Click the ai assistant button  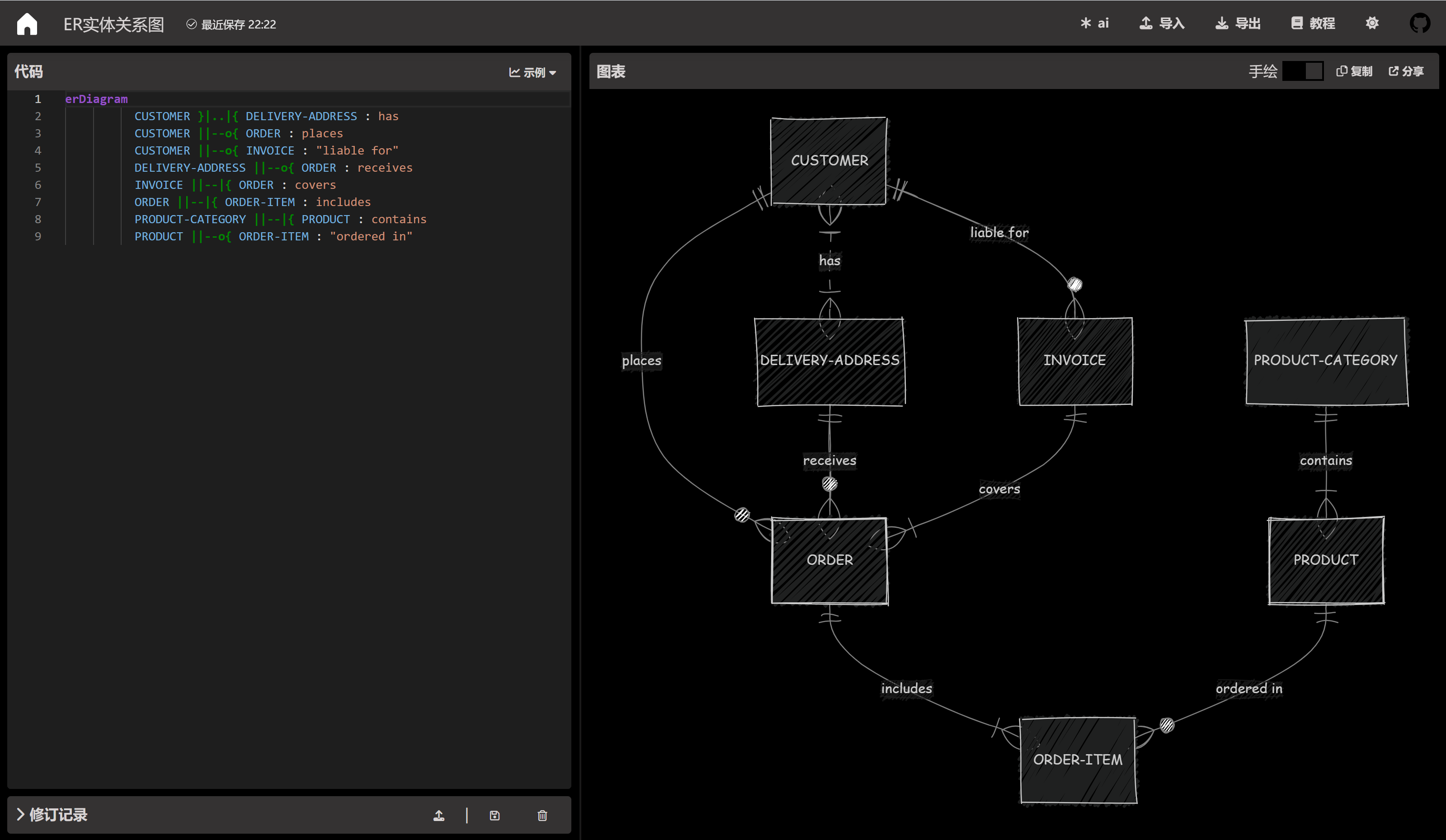point(1094,23)
